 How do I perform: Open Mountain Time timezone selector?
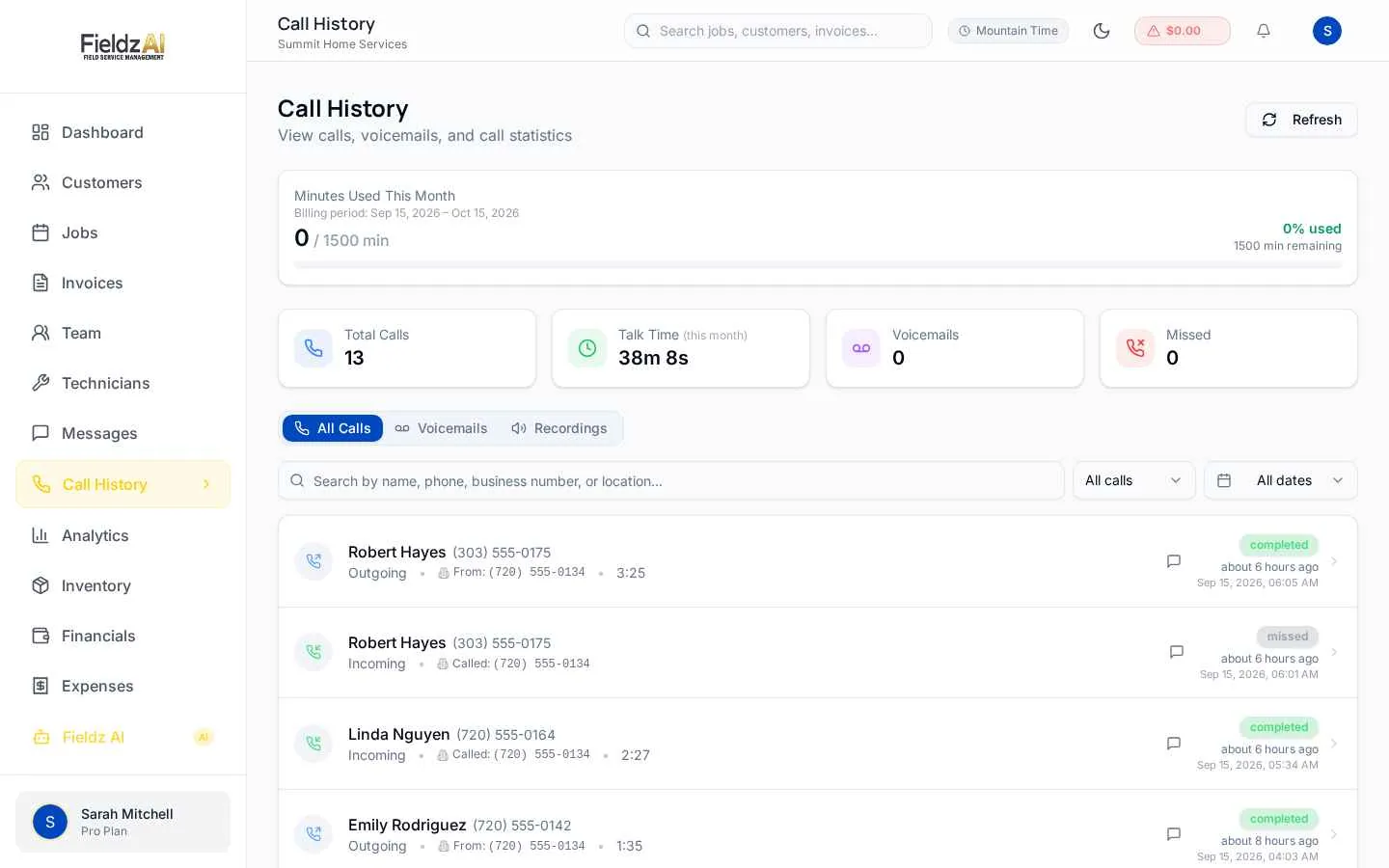1008,31
